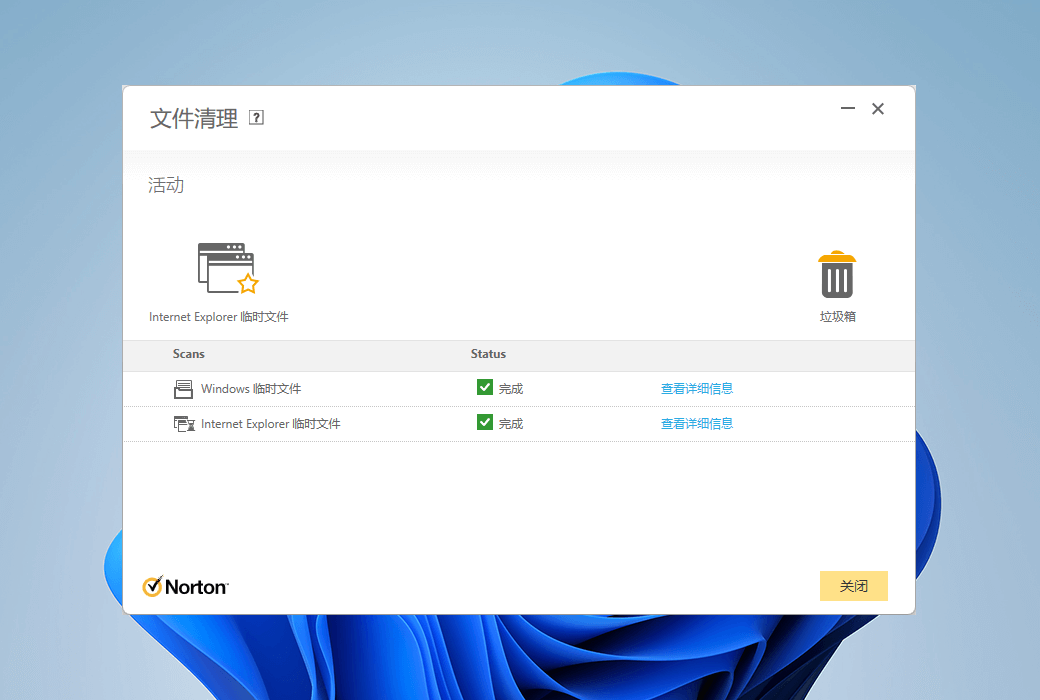Select the 垃圾箱 label under trash icon
The height and width of the screenshot is (700, 1040).
point(838,316)
